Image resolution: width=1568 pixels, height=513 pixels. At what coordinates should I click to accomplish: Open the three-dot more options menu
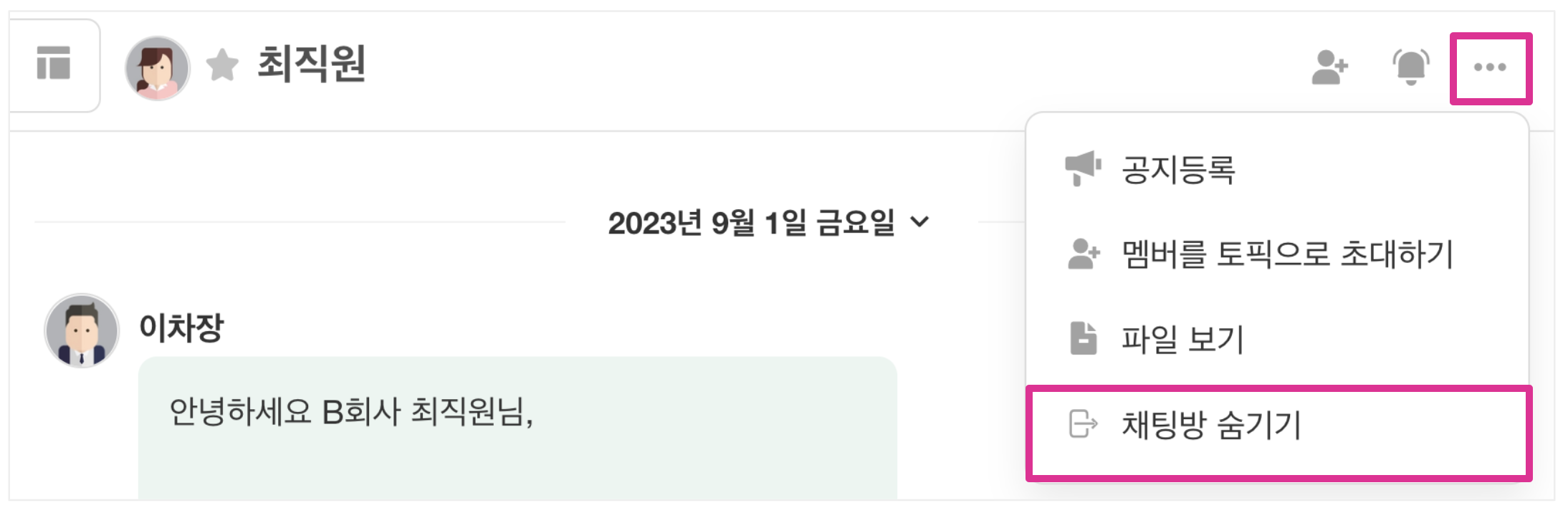pyautogui.click(x=1490, y=67)
